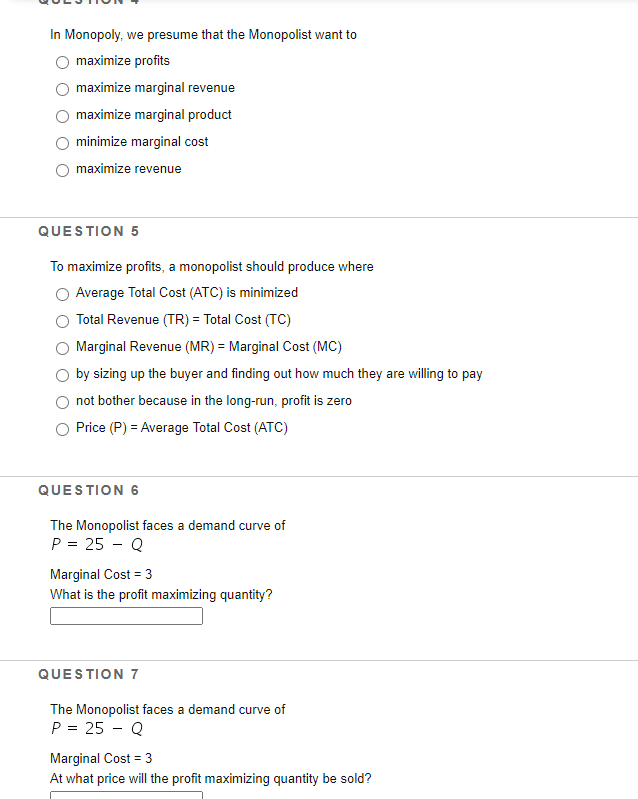Select 'minimize marginal cost' radio button
Screen dimensions: 638x799
[x=62, y=143]
